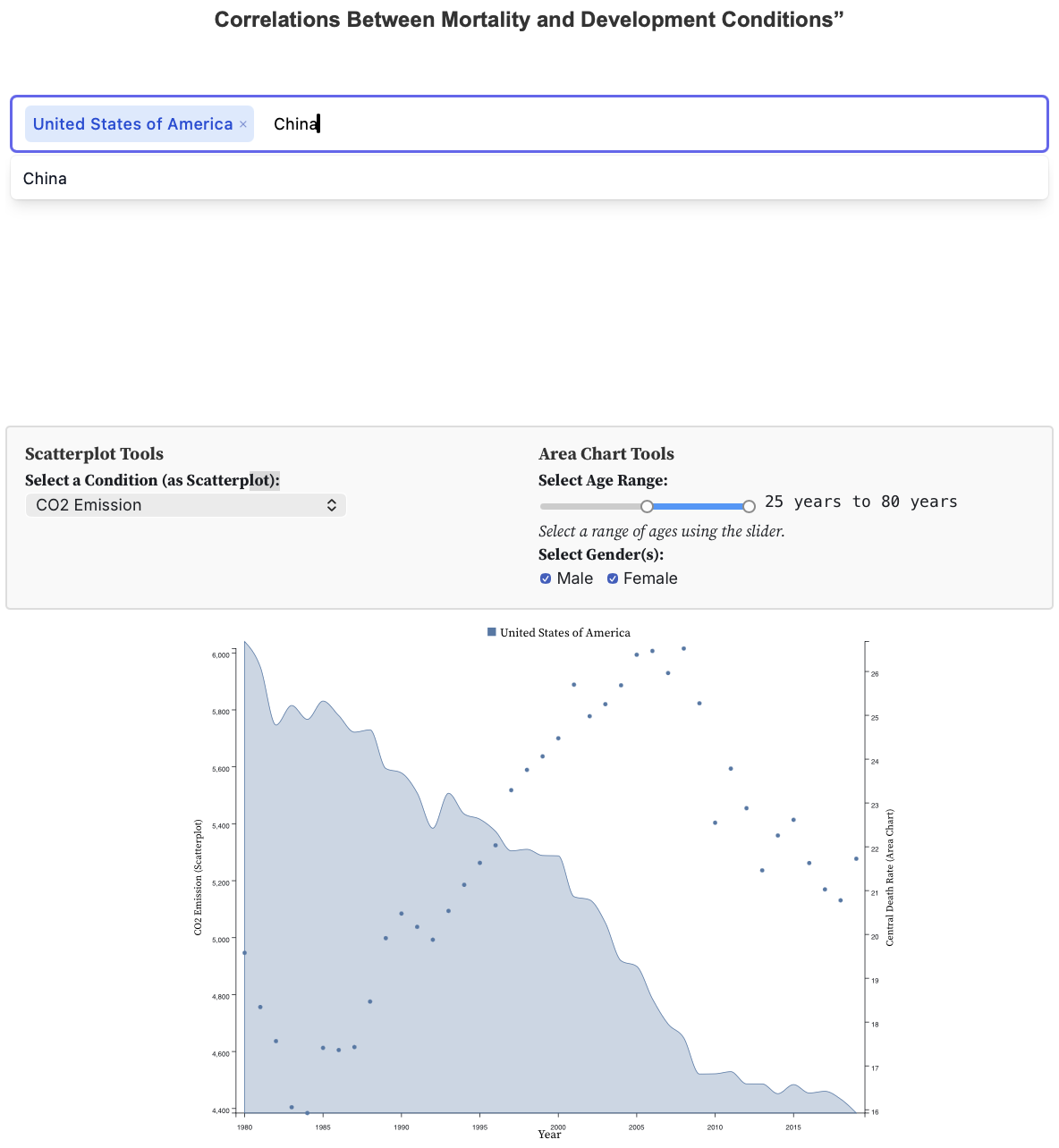This screenshot has width=1059, height=1148.
Task: Disable the Female gender checkbox
Action: (613, 578)
